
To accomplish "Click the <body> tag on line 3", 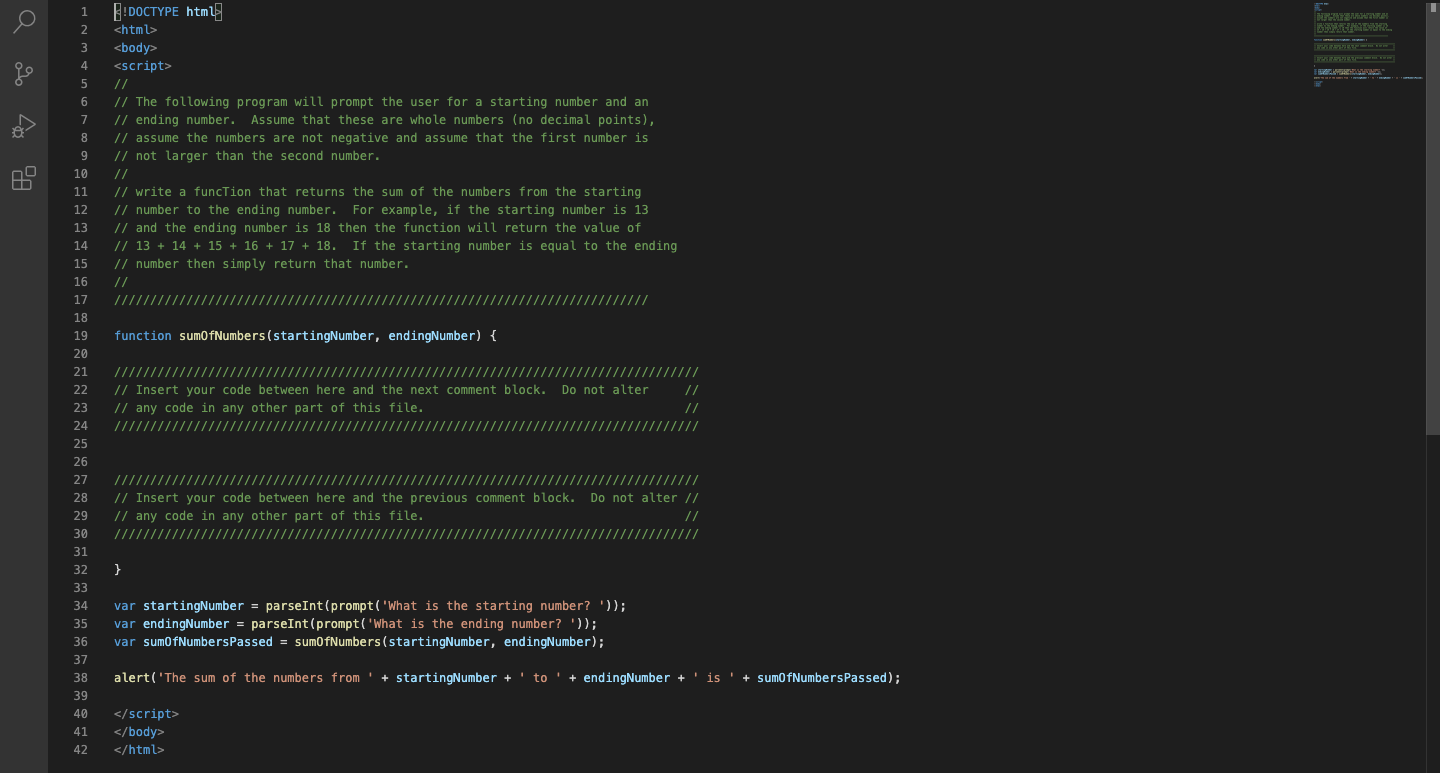I will 134,47.
